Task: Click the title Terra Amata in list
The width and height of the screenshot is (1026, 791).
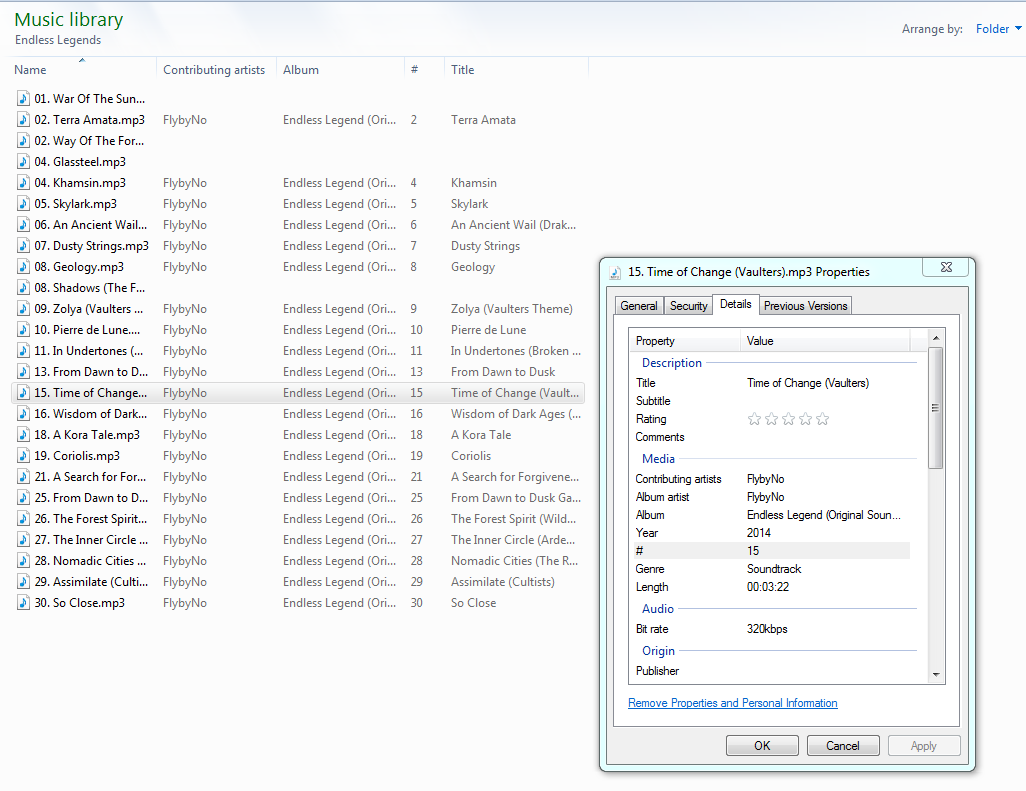Action: click(x=484, y=120)
